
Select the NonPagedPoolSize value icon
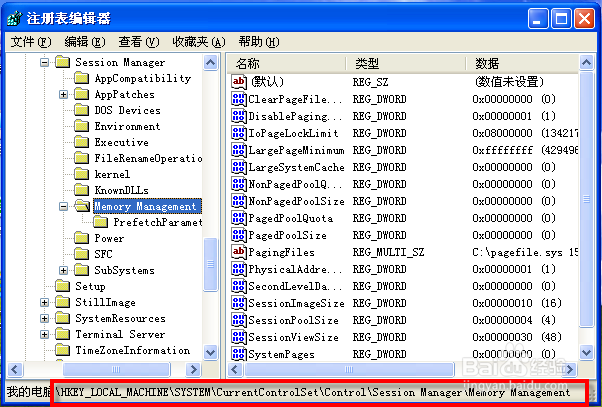238,201
